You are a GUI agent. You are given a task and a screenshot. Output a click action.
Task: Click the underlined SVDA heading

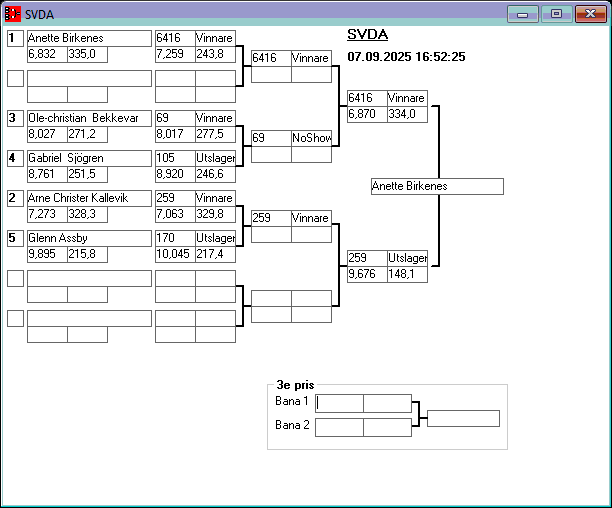pos(367,34)
